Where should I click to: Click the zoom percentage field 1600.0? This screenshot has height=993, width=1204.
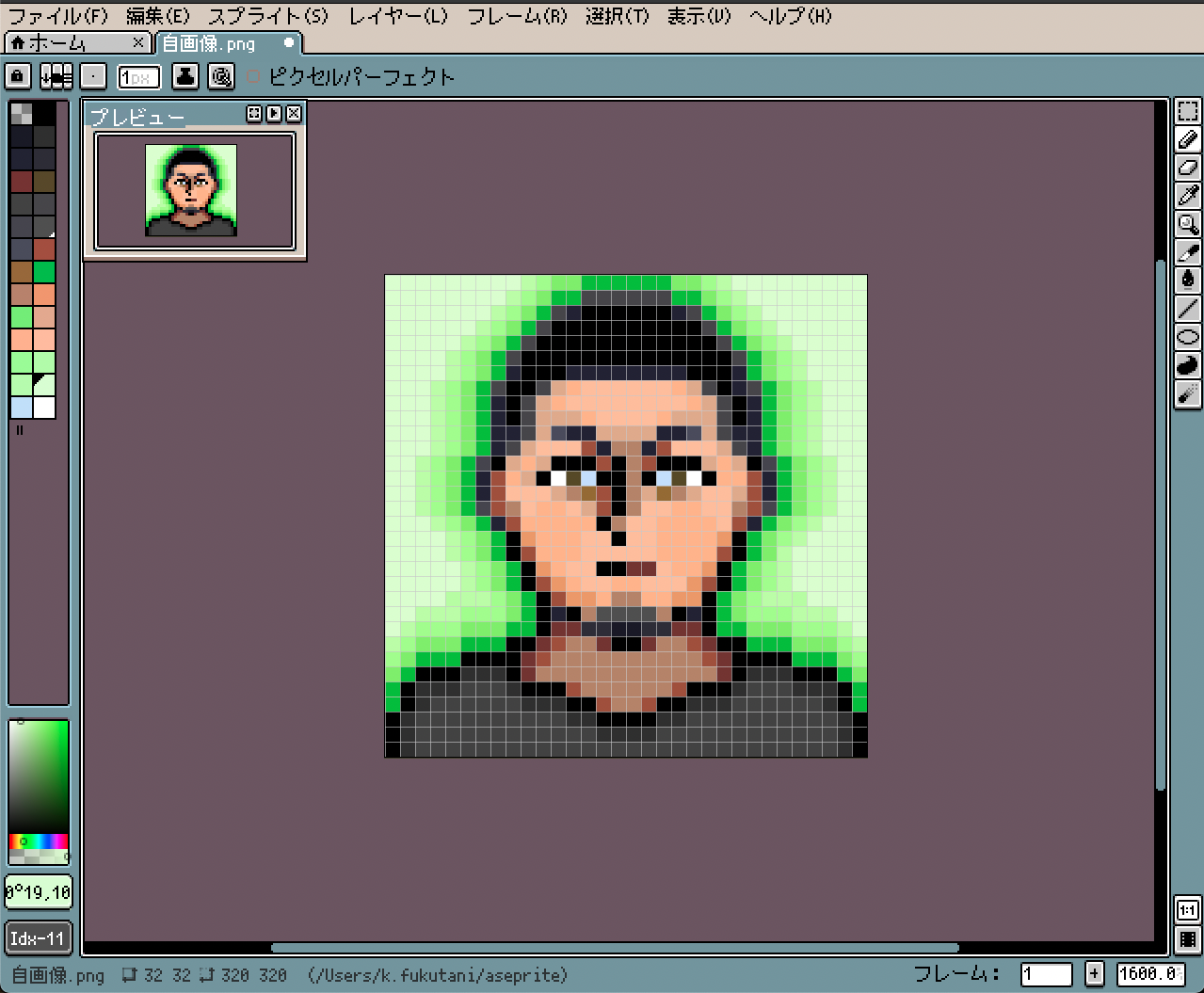pyautogui.click(x=1150, y=974)
